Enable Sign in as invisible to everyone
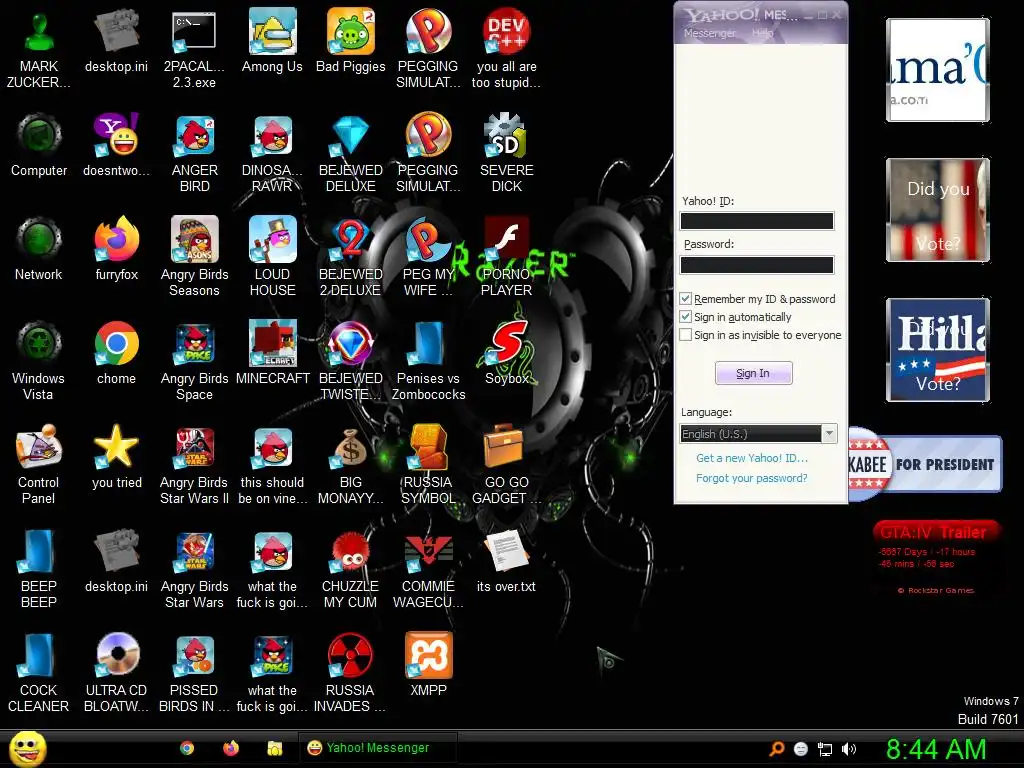The image size is (1024, 768). (x=685, y=335)
